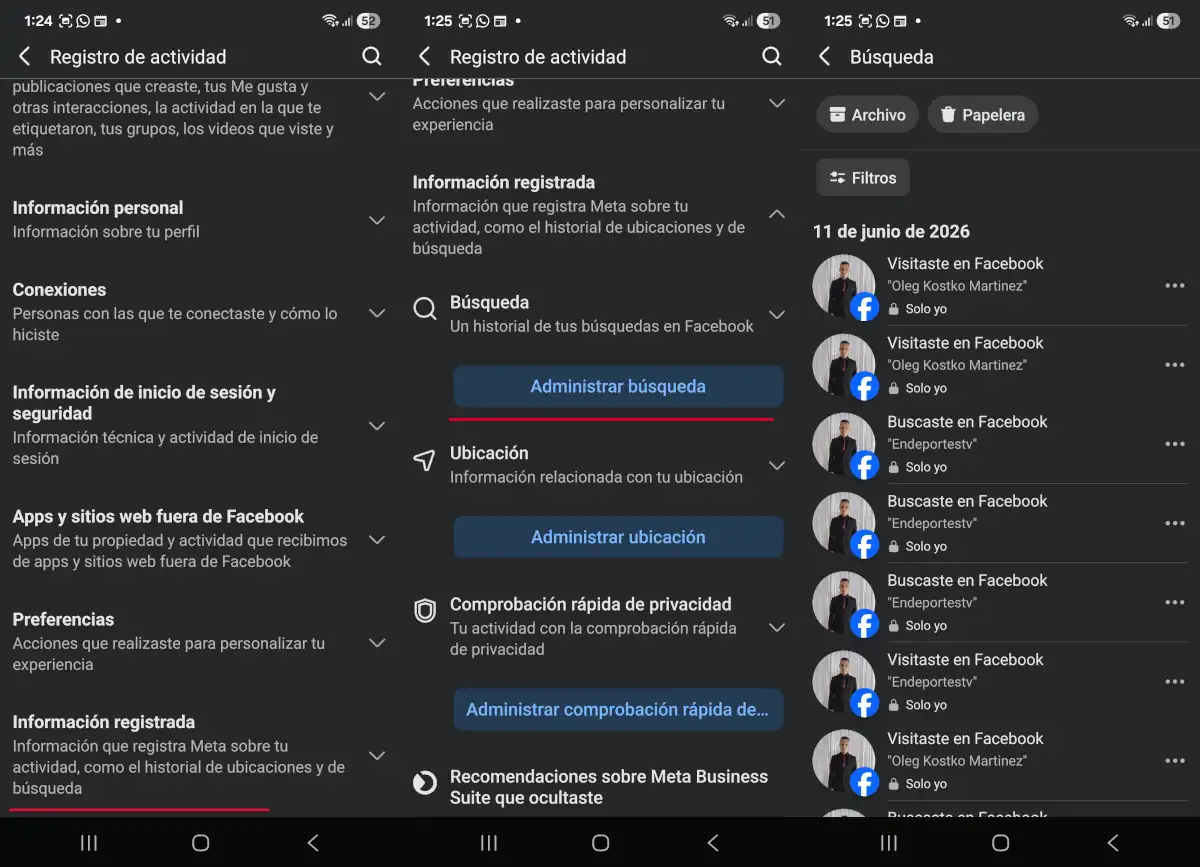Expand Apps y sitios web fuera de Facebook
This screenshot has height=867, width=1200.
tap(377, 540)
